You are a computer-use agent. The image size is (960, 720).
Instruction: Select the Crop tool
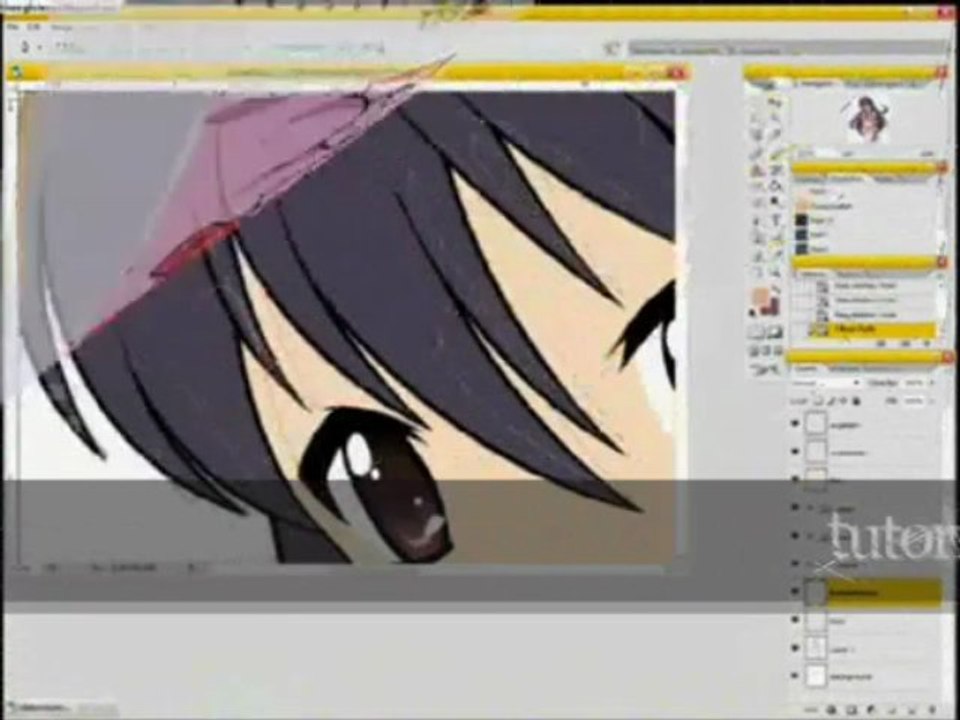coord(758,133)
